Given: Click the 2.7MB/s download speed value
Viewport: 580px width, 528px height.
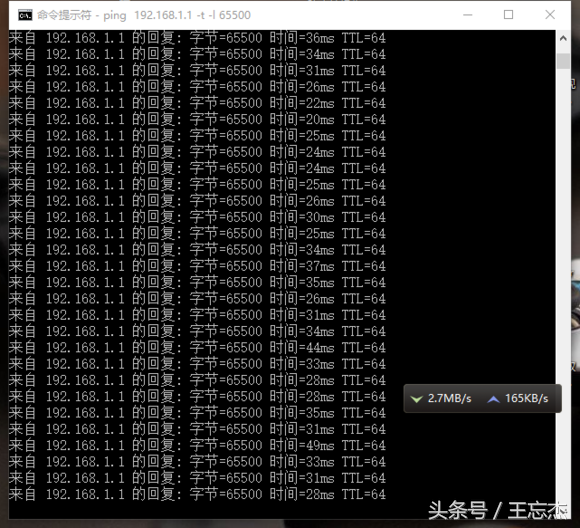Looking at the screenshot, I should [449, 398].
